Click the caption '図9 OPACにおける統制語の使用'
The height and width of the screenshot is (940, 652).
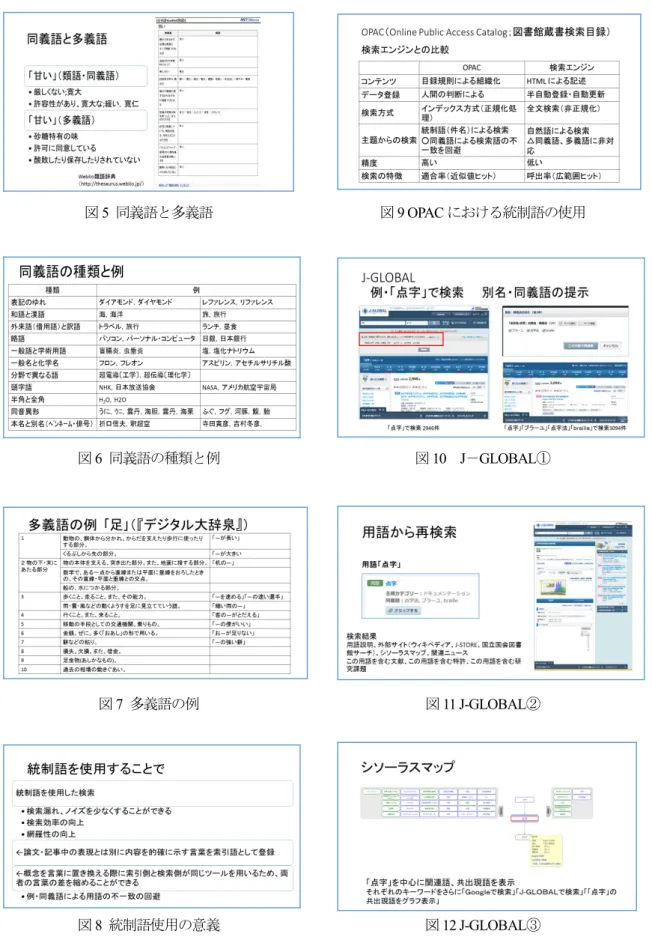[x=483, y=212]
